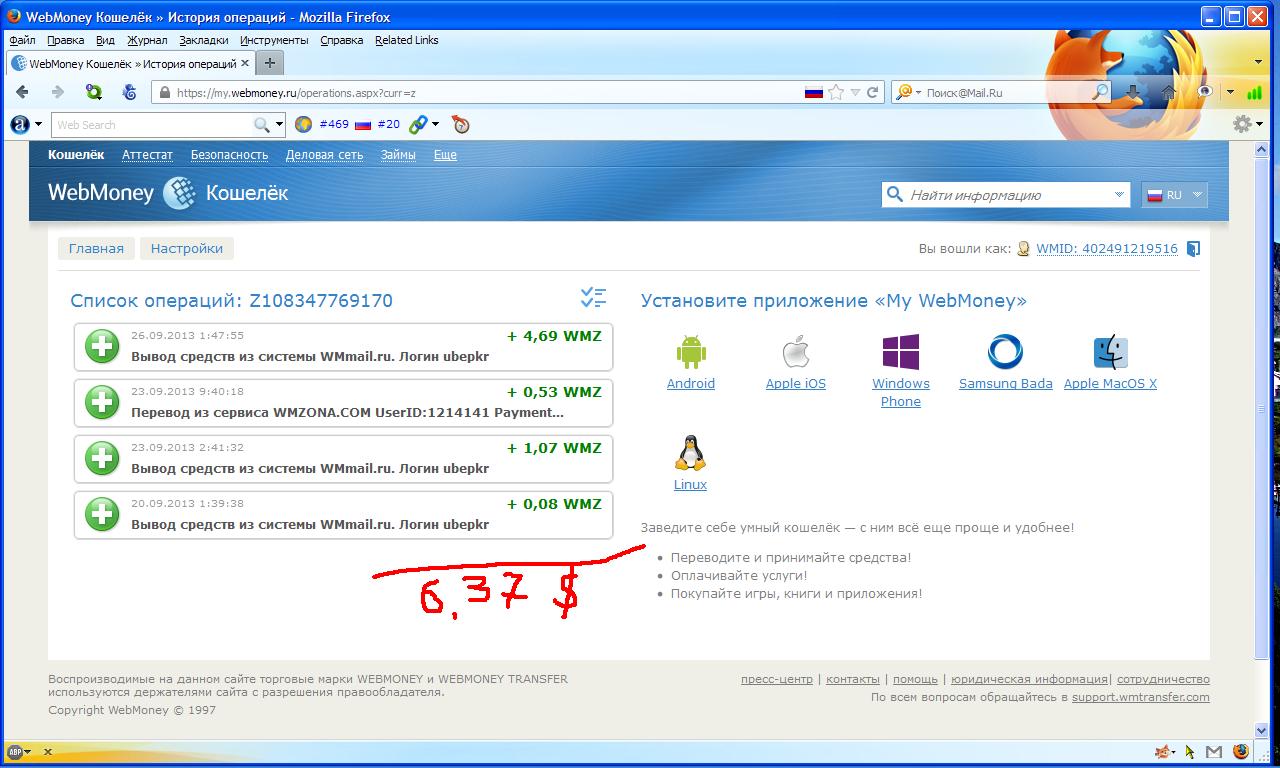Click the Samsung Bada circle icon
Screen dimensions: 1280x768
click(x=1005, y=352)
